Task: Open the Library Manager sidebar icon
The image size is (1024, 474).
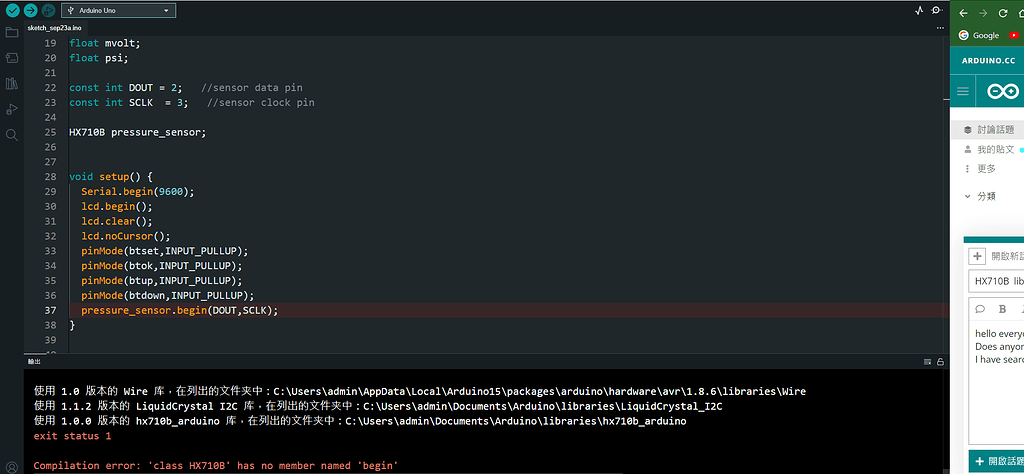Action: (12, 84)
